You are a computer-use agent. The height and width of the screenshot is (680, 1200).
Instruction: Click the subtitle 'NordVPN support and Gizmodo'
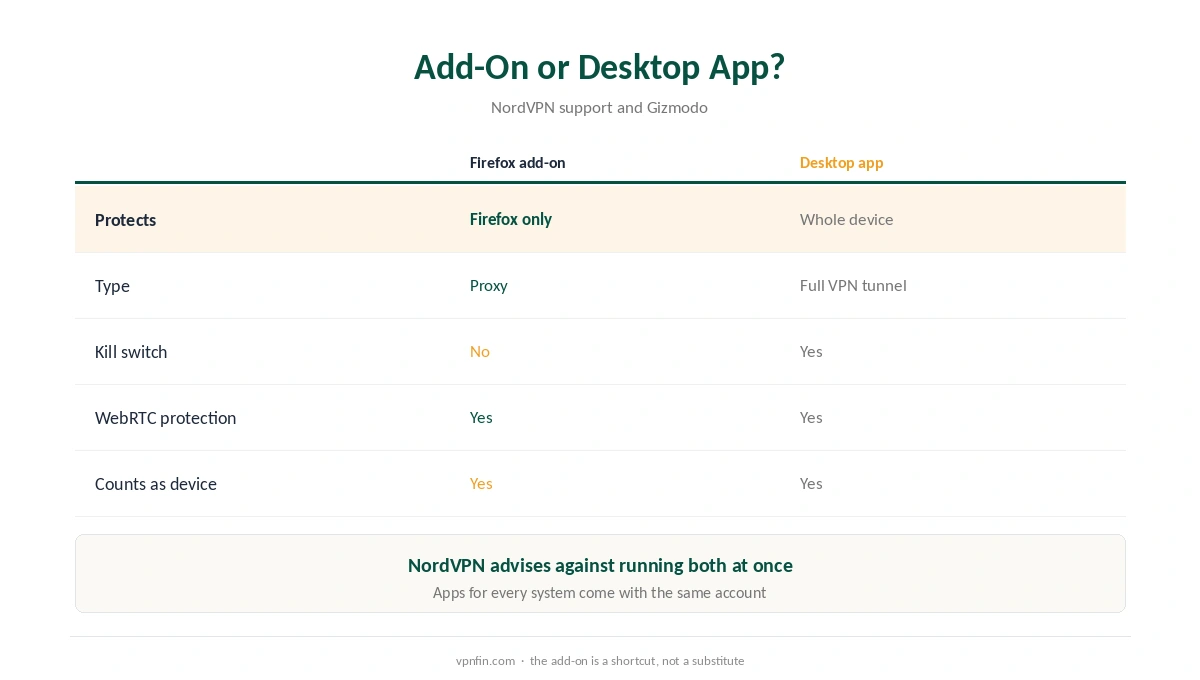[x=599, y=108]
